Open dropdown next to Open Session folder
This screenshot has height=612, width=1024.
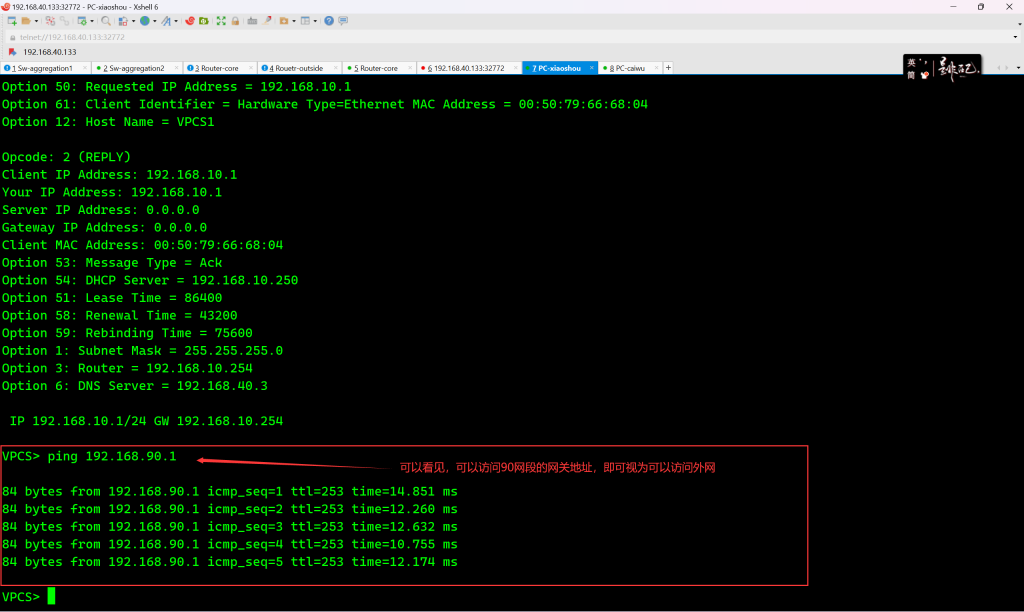click(x=34, y=21)
